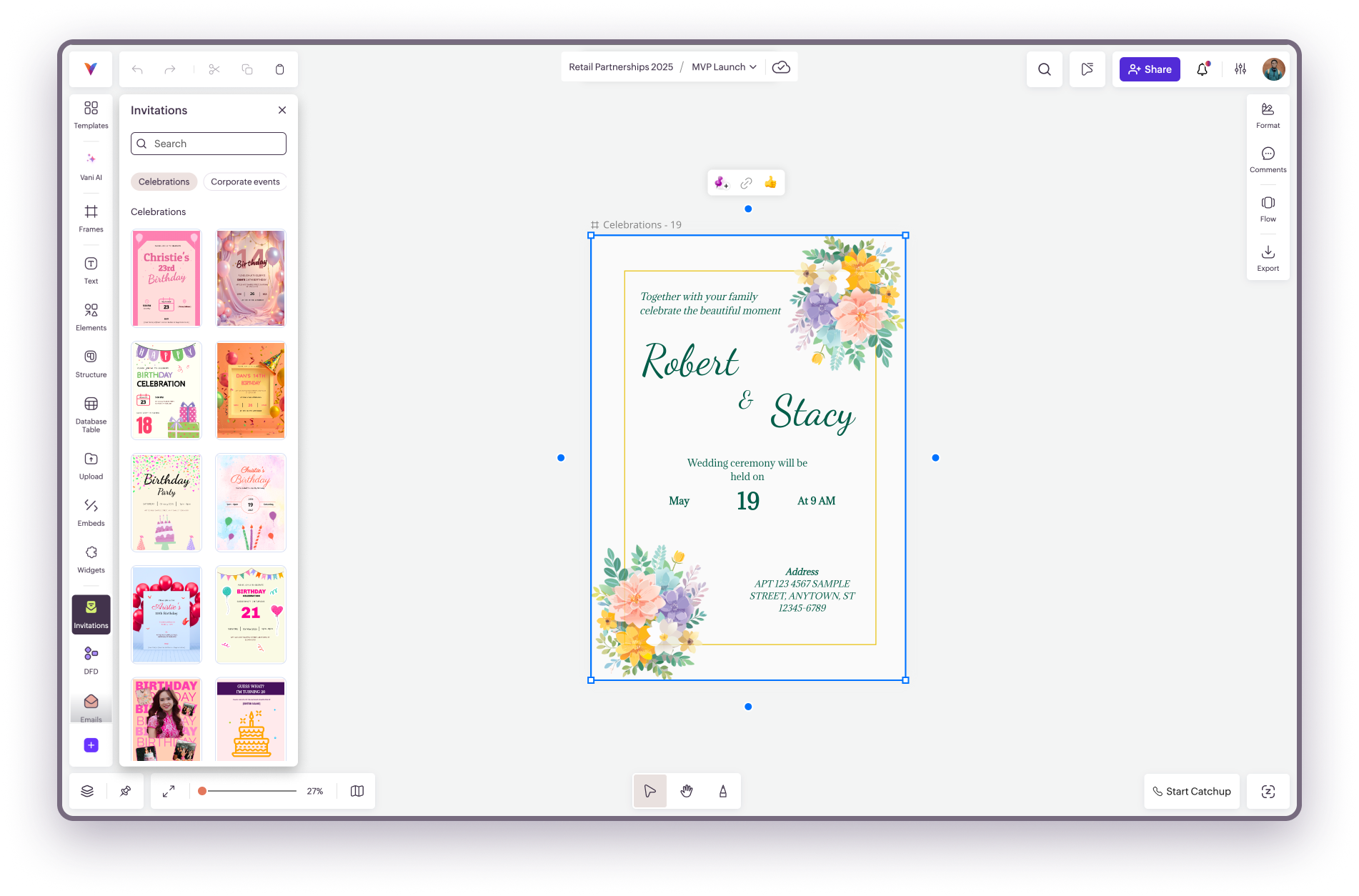Open the Comments panel

pos(1268,159)
